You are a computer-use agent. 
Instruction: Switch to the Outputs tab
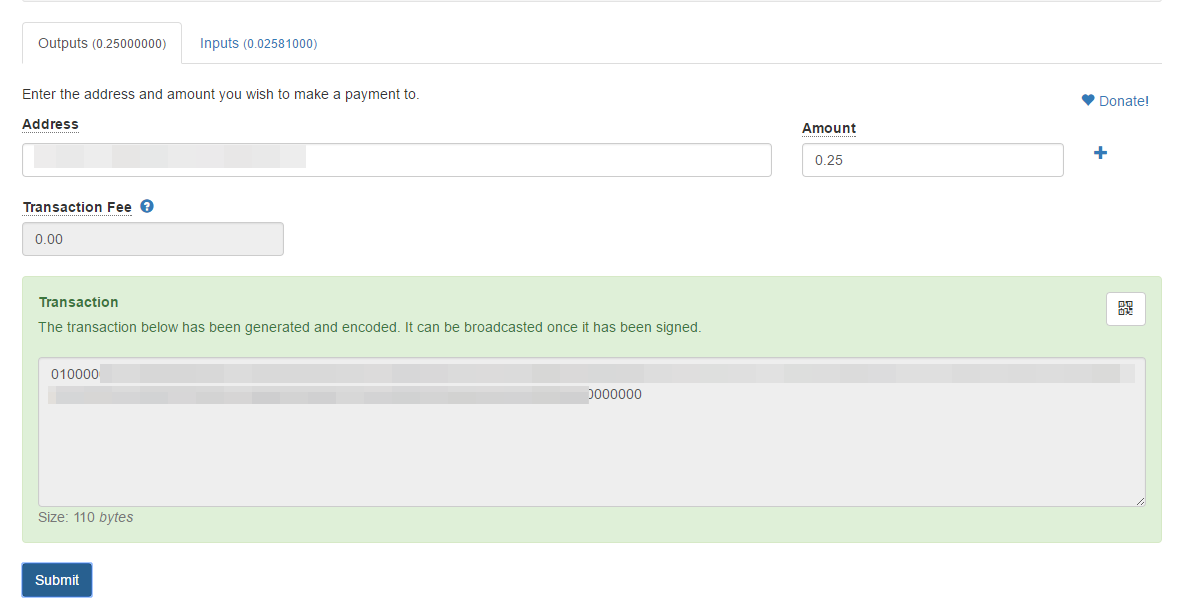[102, 43]
